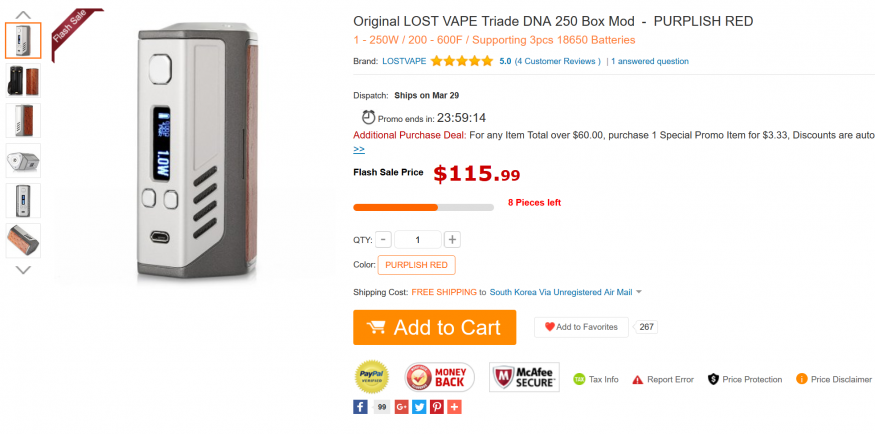Share product on Facebook

tap(360, 407)
